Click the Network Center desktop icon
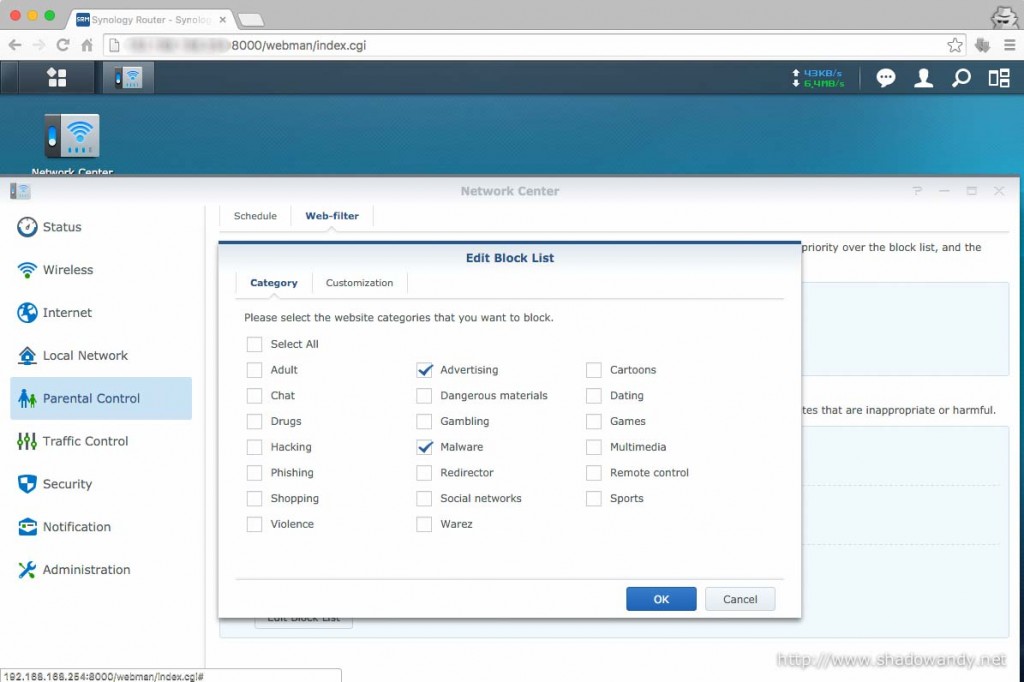This screenshot has width=1024, height=682. [72, 137]
